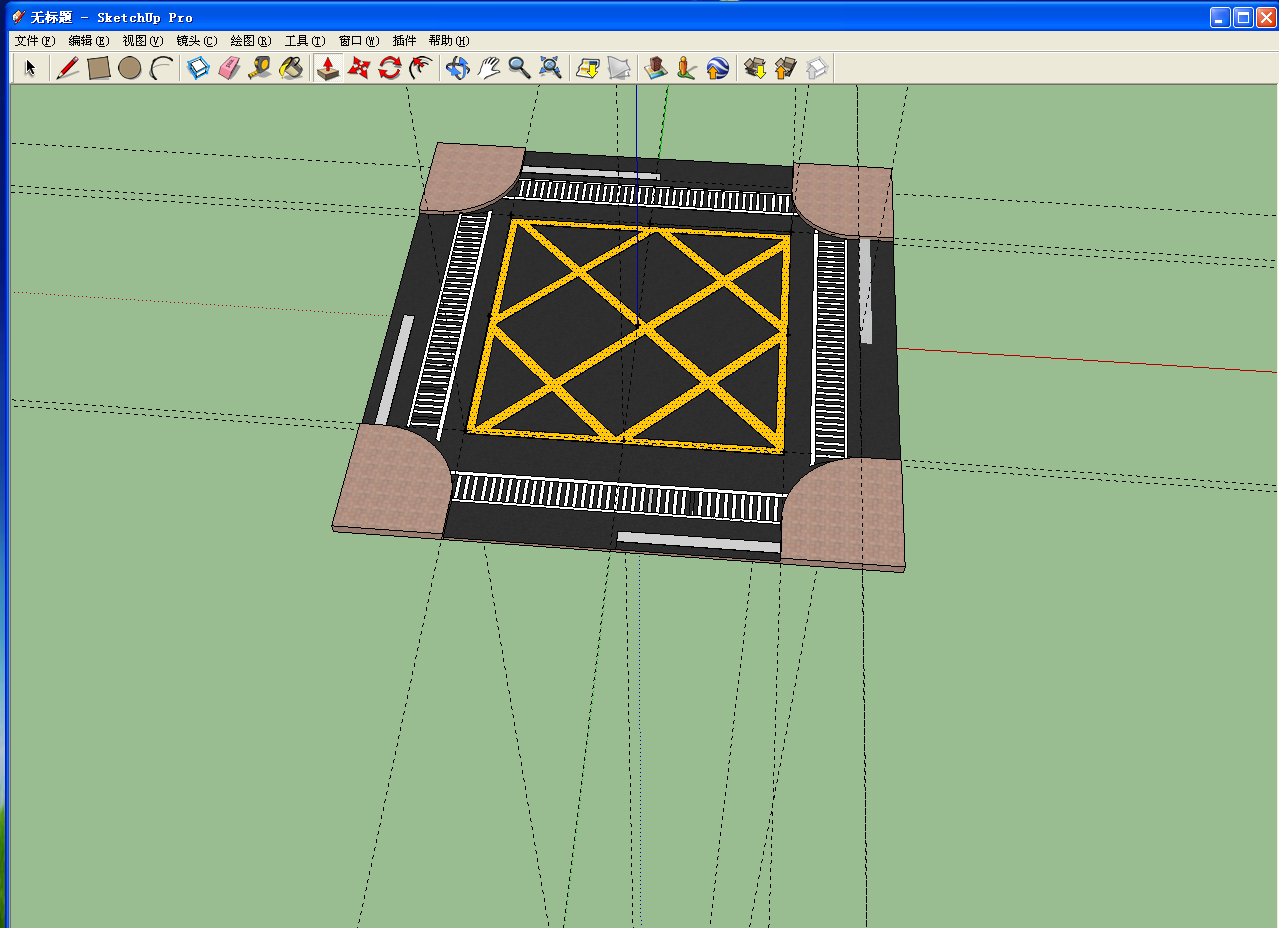Select the arrow Select tool
Image resolution: width=1279 pixels, height=928 pixels.
coord(30,68)
